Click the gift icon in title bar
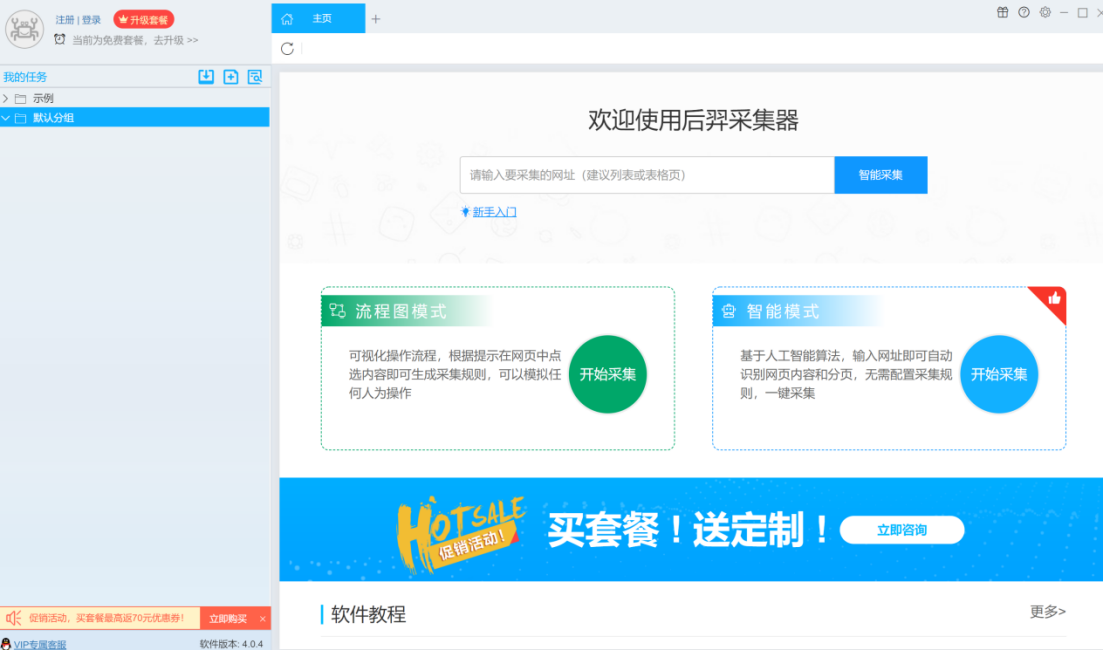The height and width of the screenshot is (651, 1104). 1003,12
